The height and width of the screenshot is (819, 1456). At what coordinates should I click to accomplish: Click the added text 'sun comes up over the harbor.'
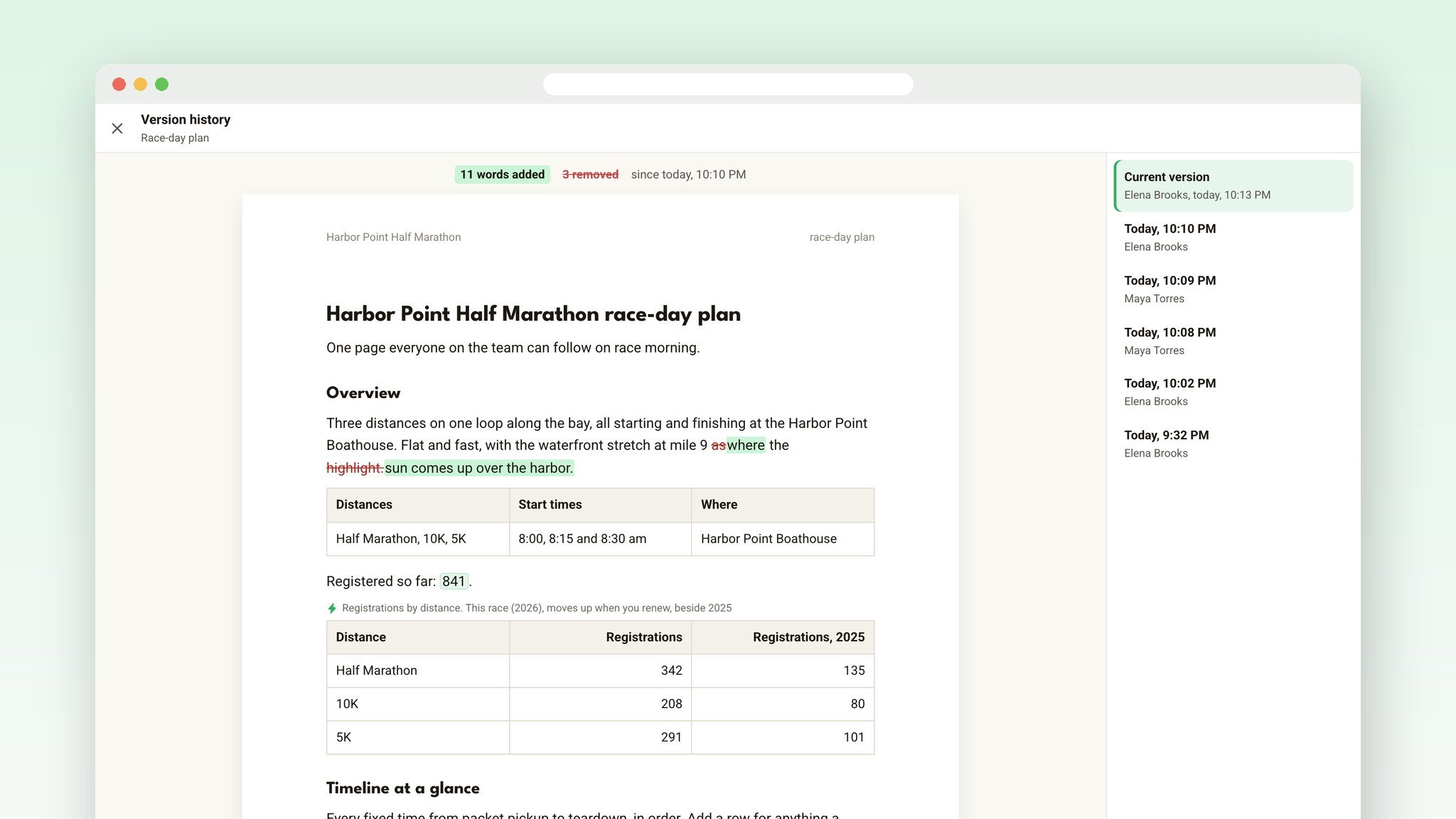(x=478, y=468)
